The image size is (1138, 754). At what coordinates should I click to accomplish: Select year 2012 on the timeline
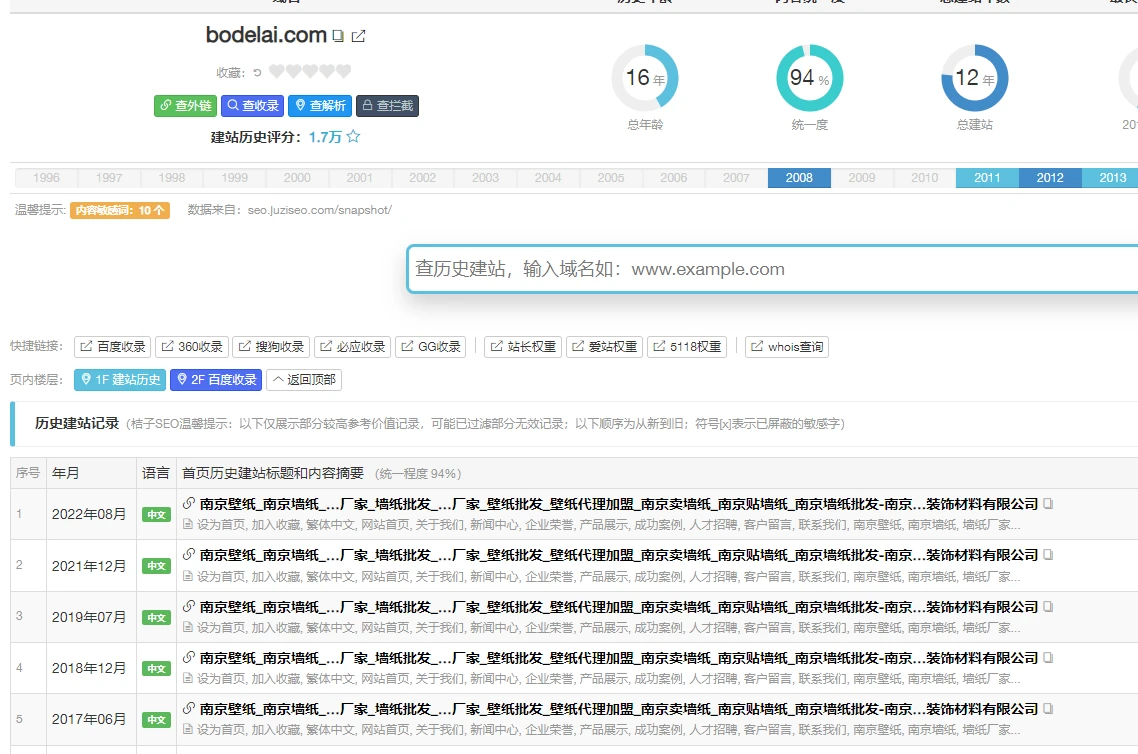[x=1049, y=178]
